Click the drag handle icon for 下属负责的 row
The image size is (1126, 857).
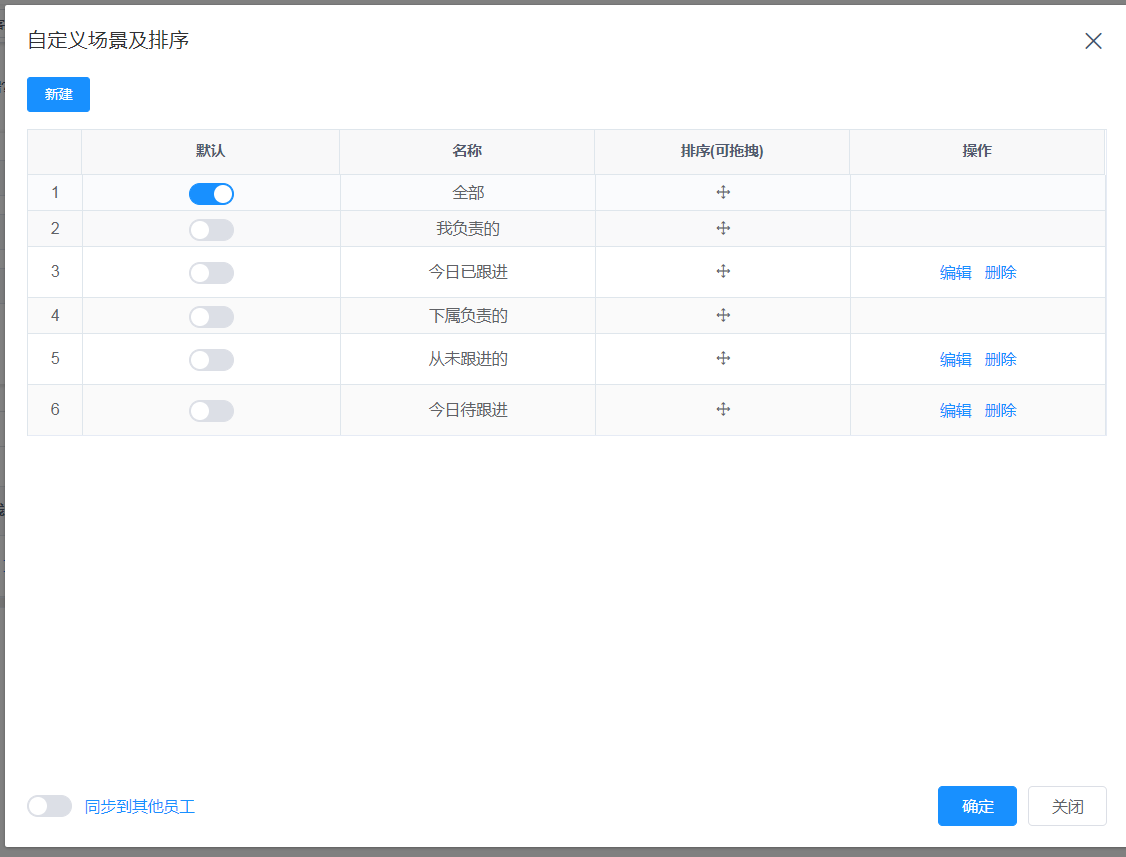723,315
